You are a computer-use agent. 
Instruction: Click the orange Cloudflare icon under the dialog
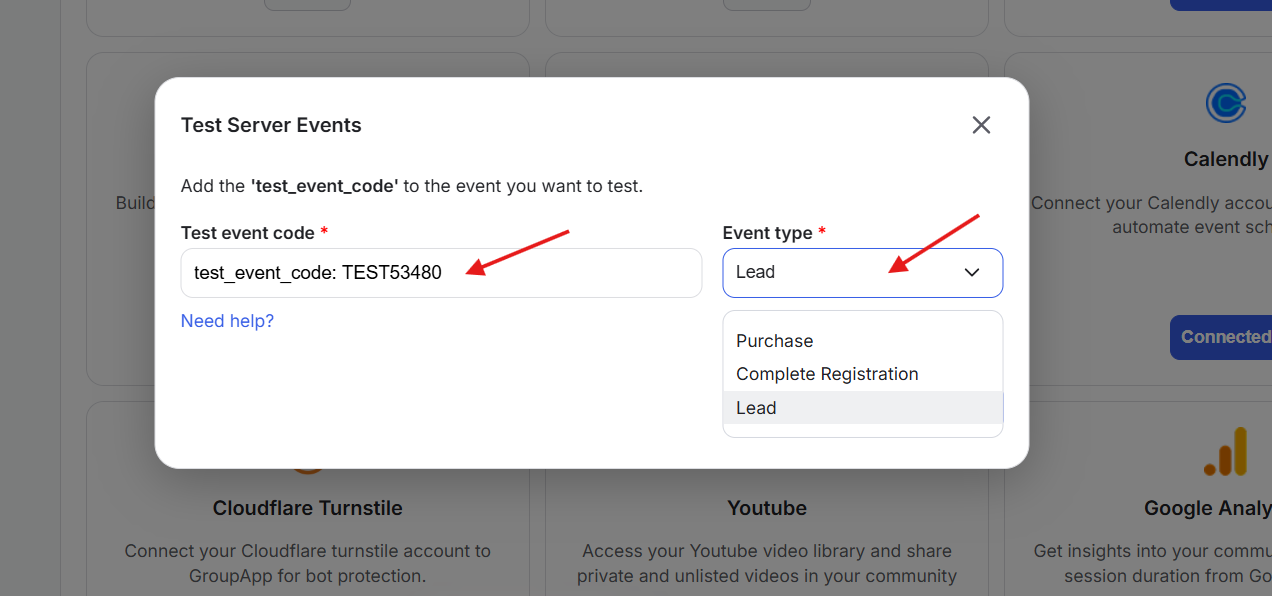(x=307, y=469)
